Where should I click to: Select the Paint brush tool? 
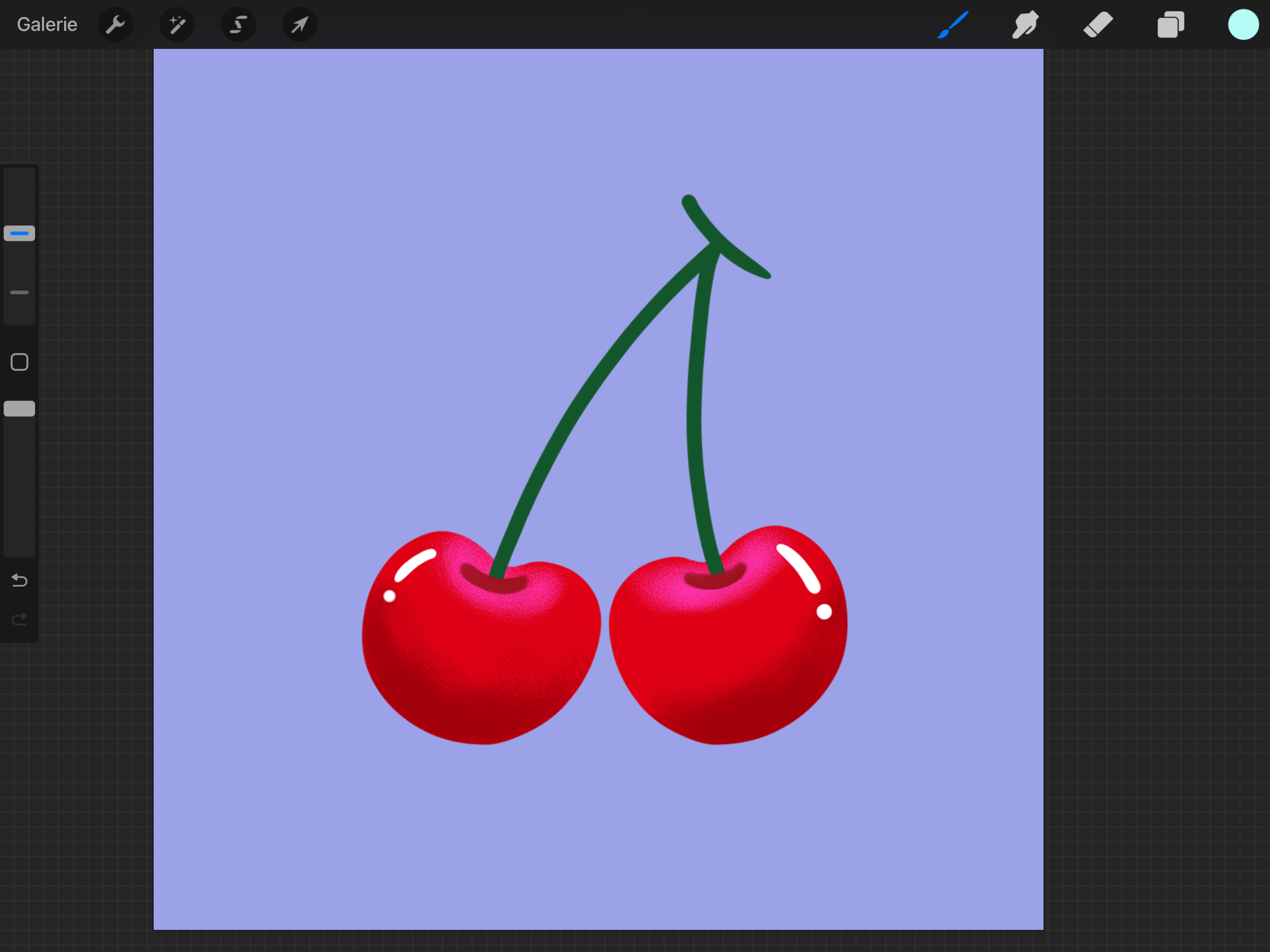coord(952,25)
